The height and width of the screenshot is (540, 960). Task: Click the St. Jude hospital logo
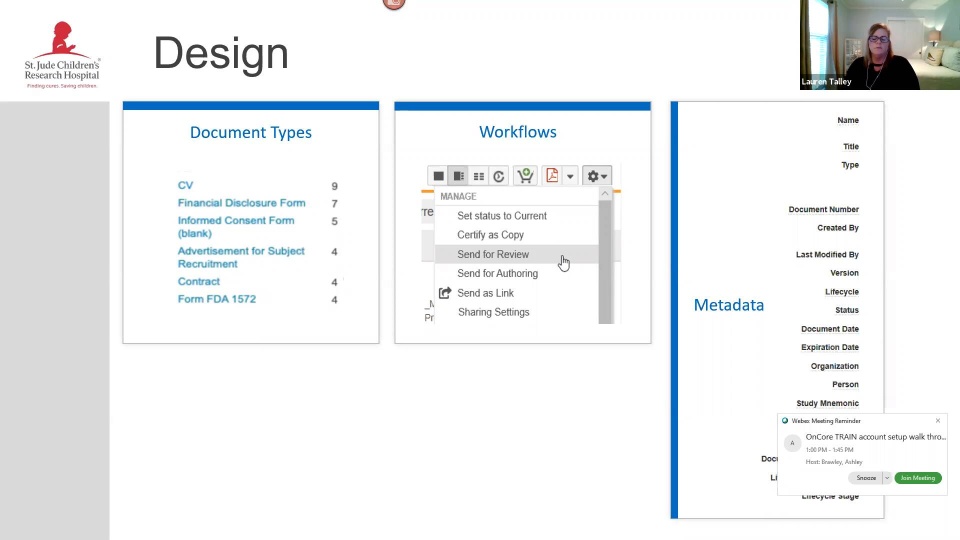[x=62, y=55]
